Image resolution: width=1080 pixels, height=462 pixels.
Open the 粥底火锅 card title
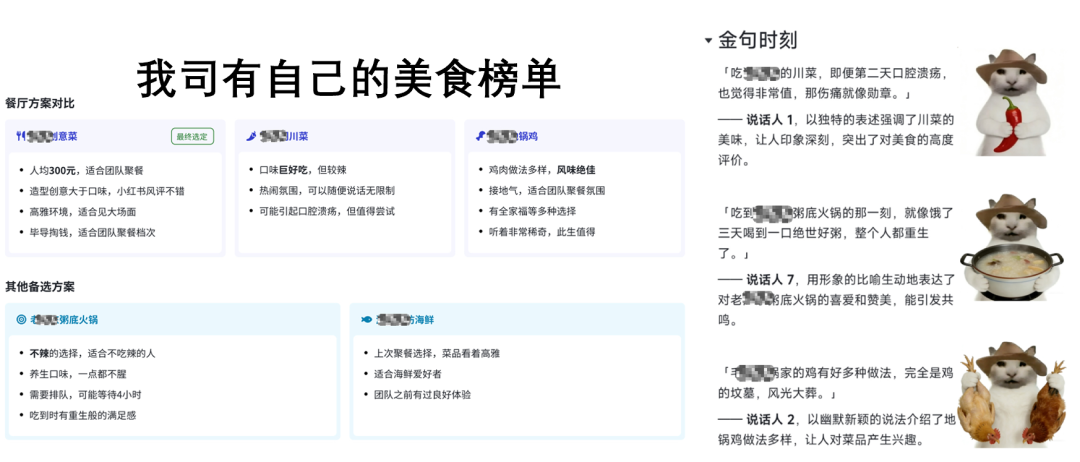tap(64, 319)
